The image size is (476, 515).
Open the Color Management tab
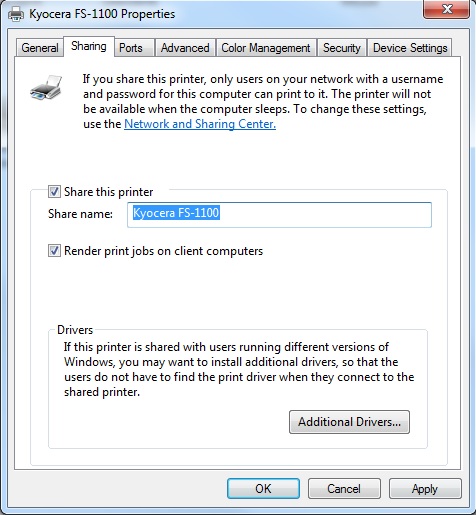[266, 48]
